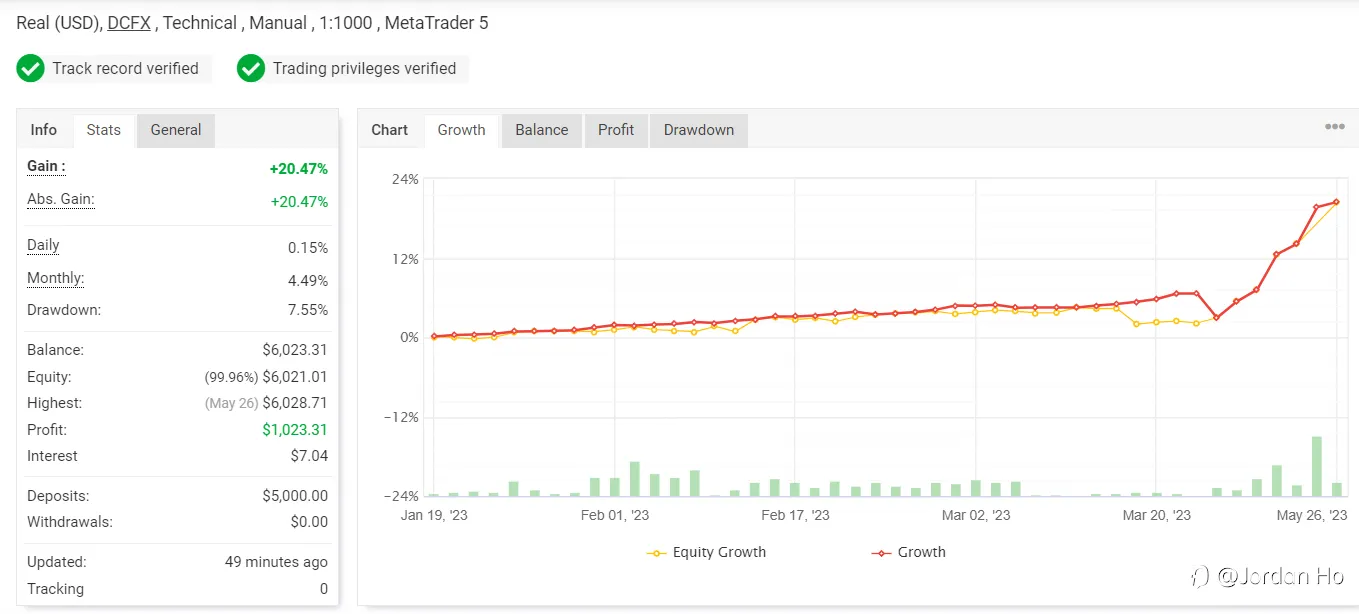Click the $1,023.31 Profit value
Screen dimensions: 1359x614
tap(295, 430)
